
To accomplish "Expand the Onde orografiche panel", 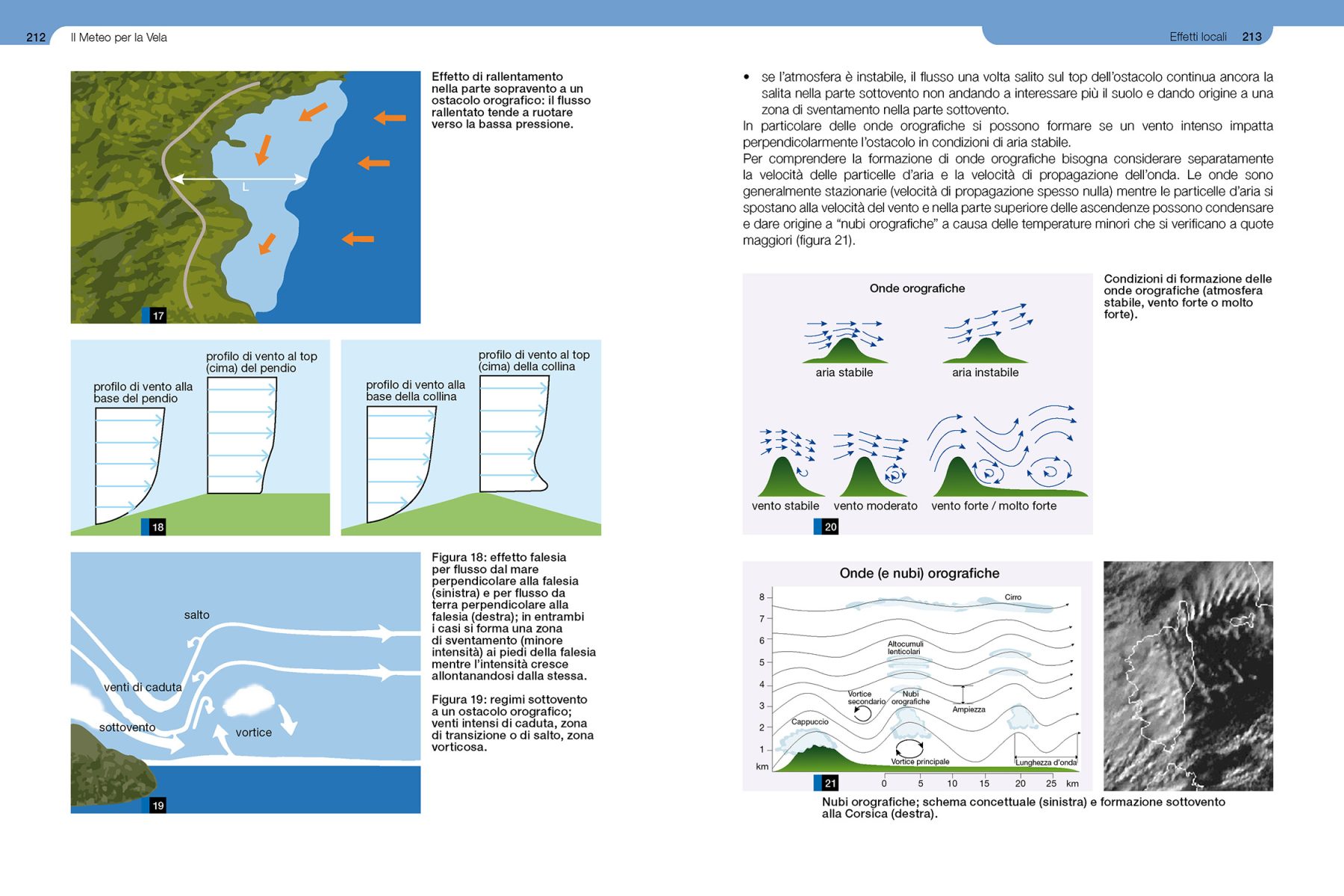I will [x=917, y=287].
